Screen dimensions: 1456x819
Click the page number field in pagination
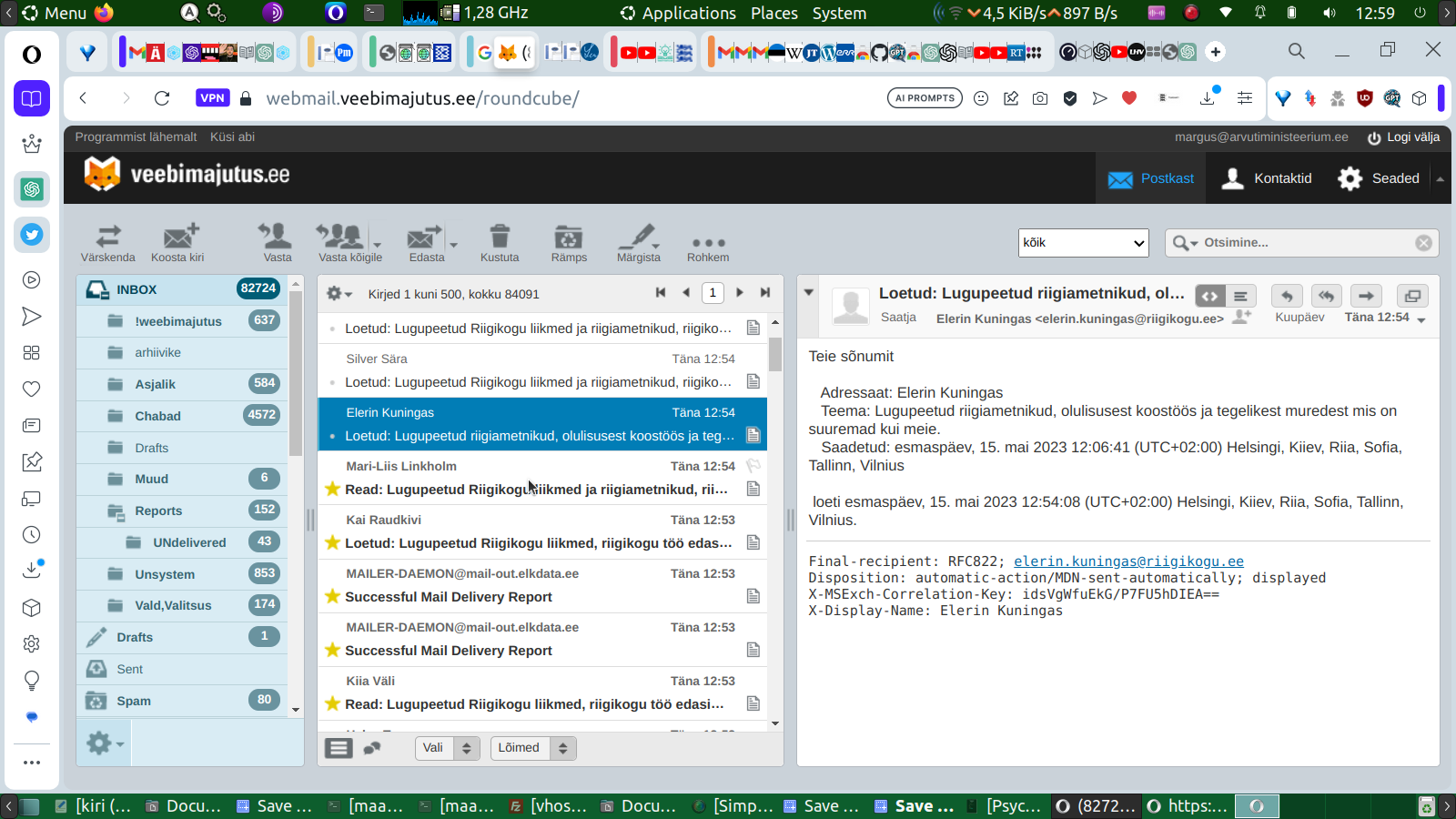coord(713,293)
